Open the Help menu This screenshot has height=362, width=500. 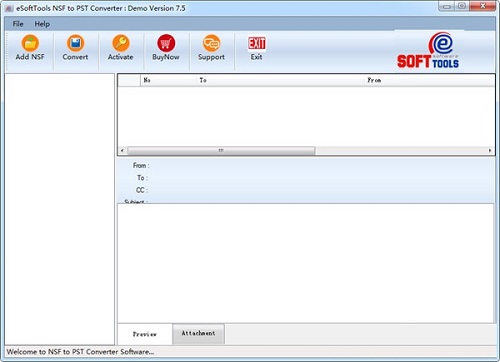point(42,24)
